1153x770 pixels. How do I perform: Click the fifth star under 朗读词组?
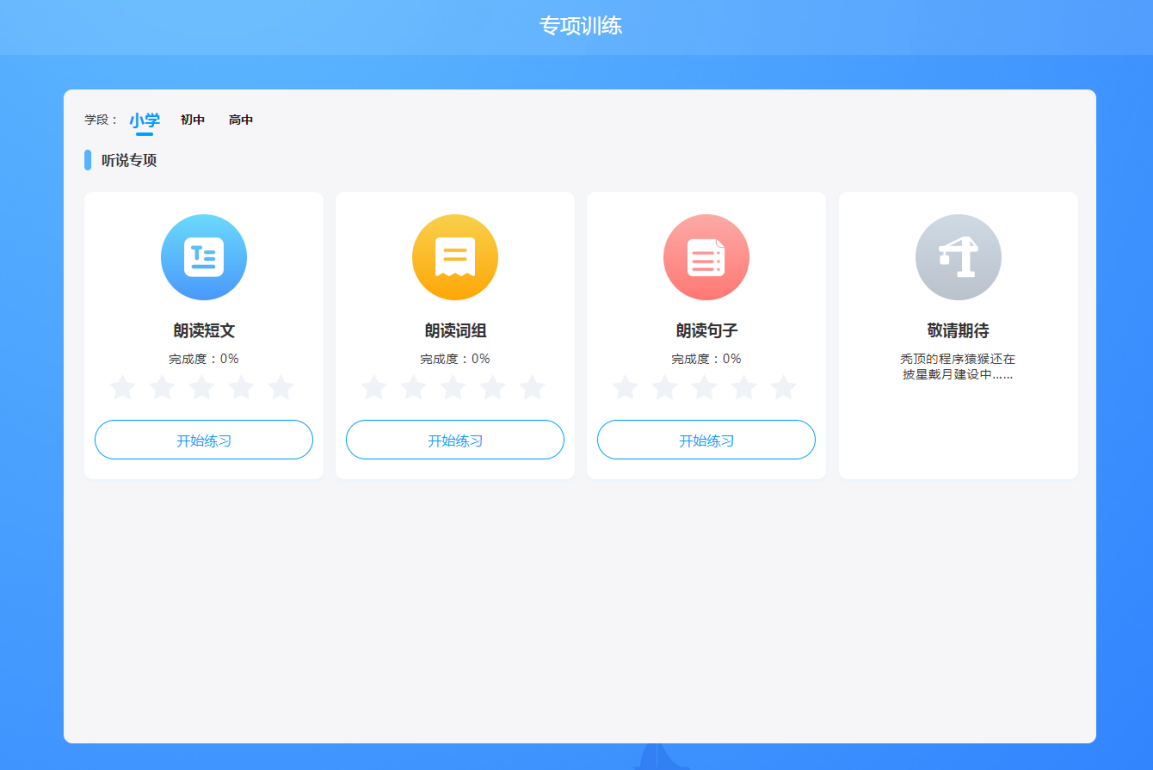(532, 387)
